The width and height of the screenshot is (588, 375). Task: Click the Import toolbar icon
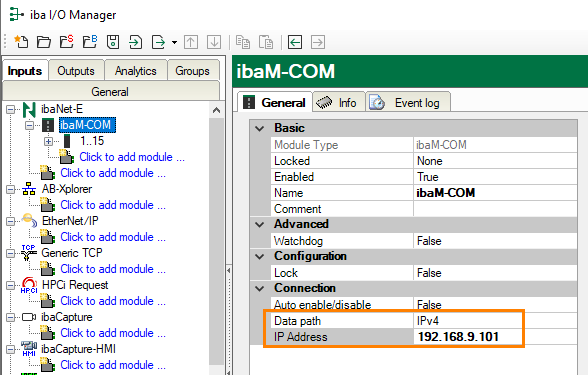(135, 42)
